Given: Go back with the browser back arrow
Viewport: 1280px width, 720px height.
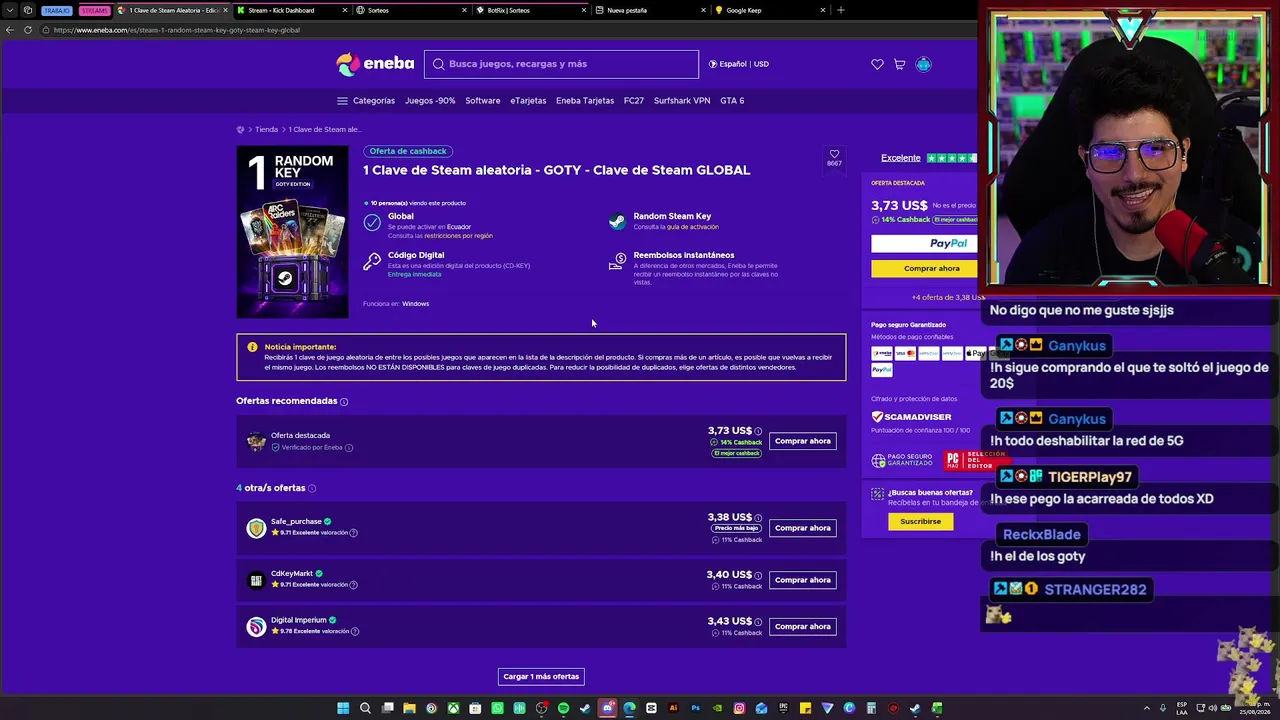Looking at the screenshot, I should pyautogui.click(x=10, y=30).
